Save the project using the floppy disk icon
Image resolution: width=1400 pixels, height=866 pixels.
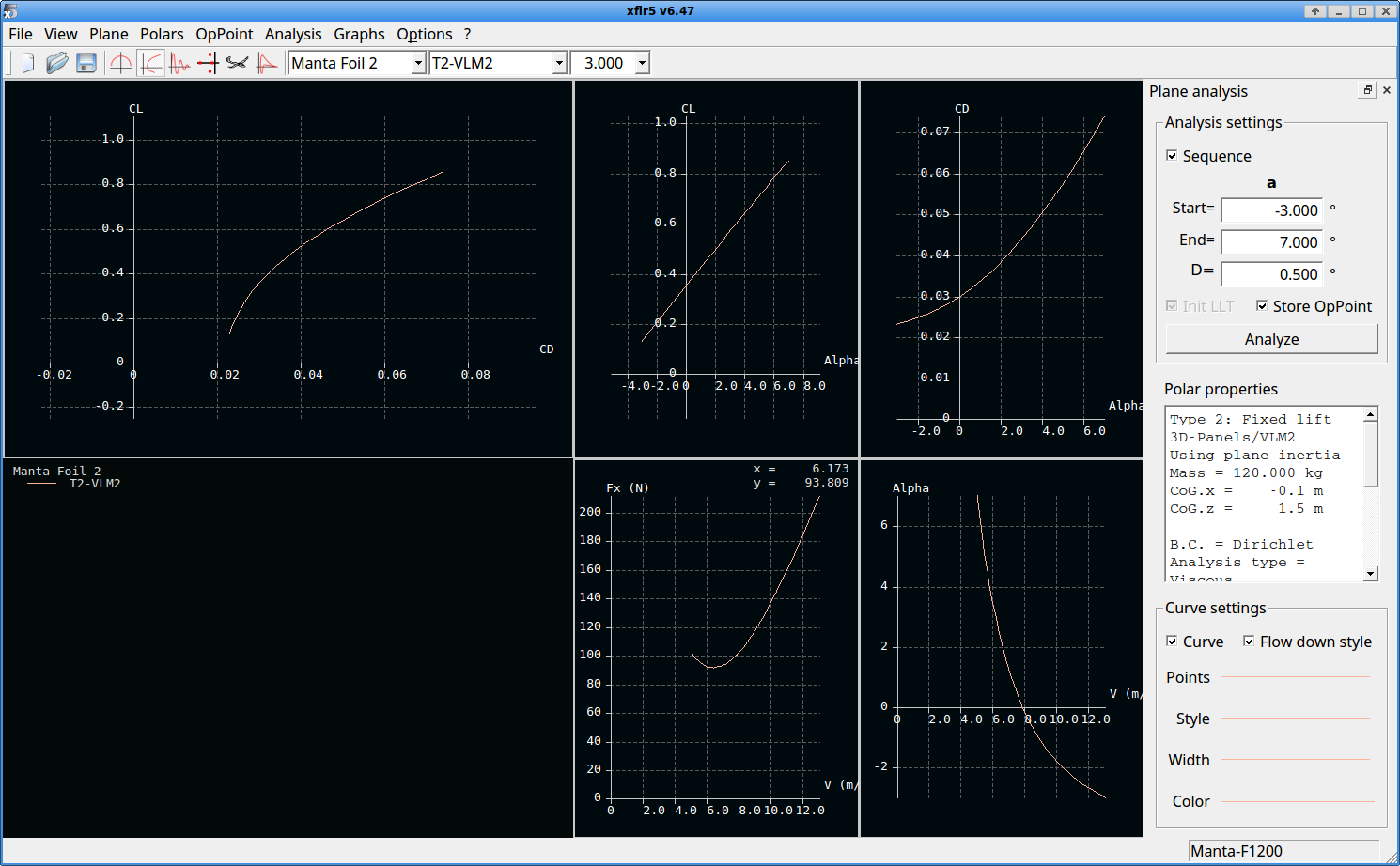[86, 63]
